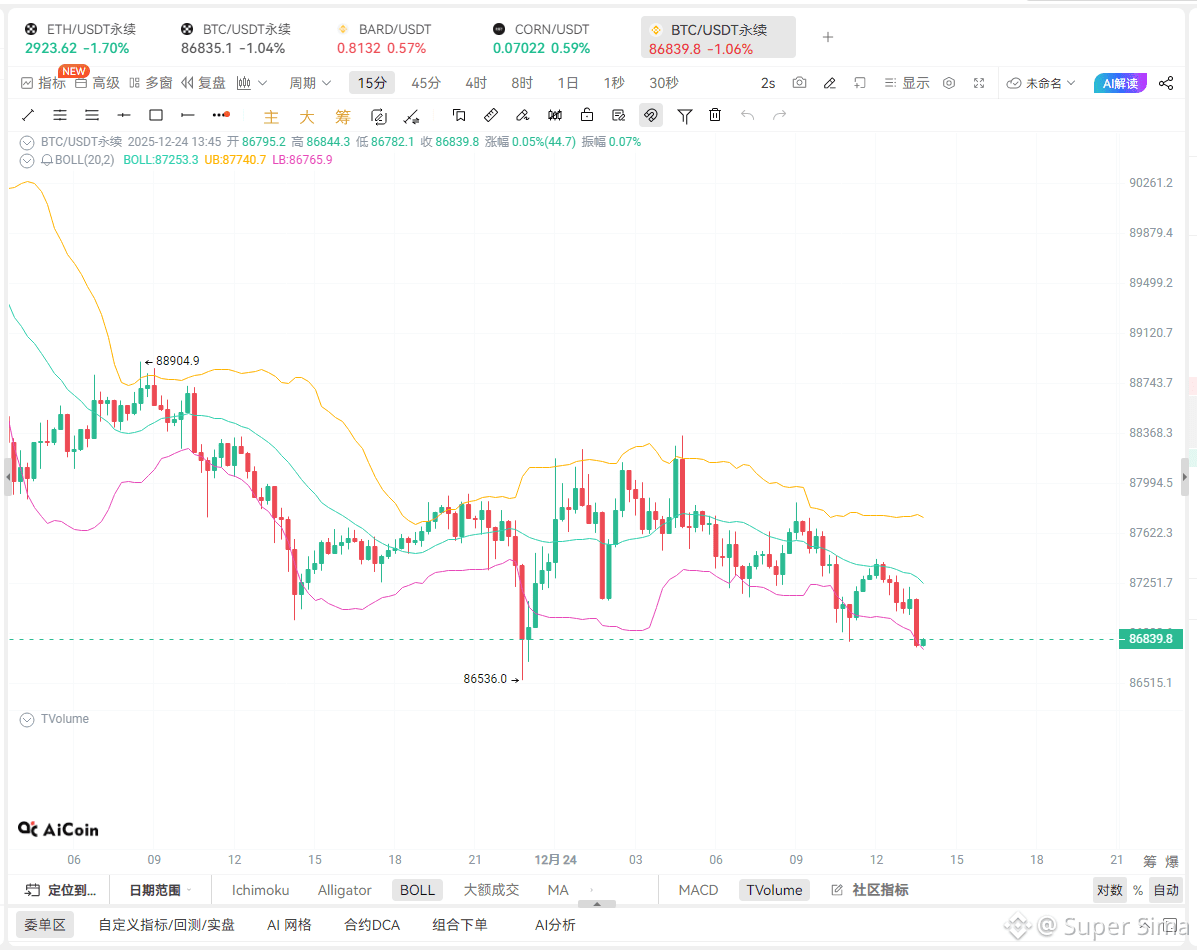Click the candlestick pattern icon in drawing toolbar
This screenshot has height=951, width=1197.
555,115
